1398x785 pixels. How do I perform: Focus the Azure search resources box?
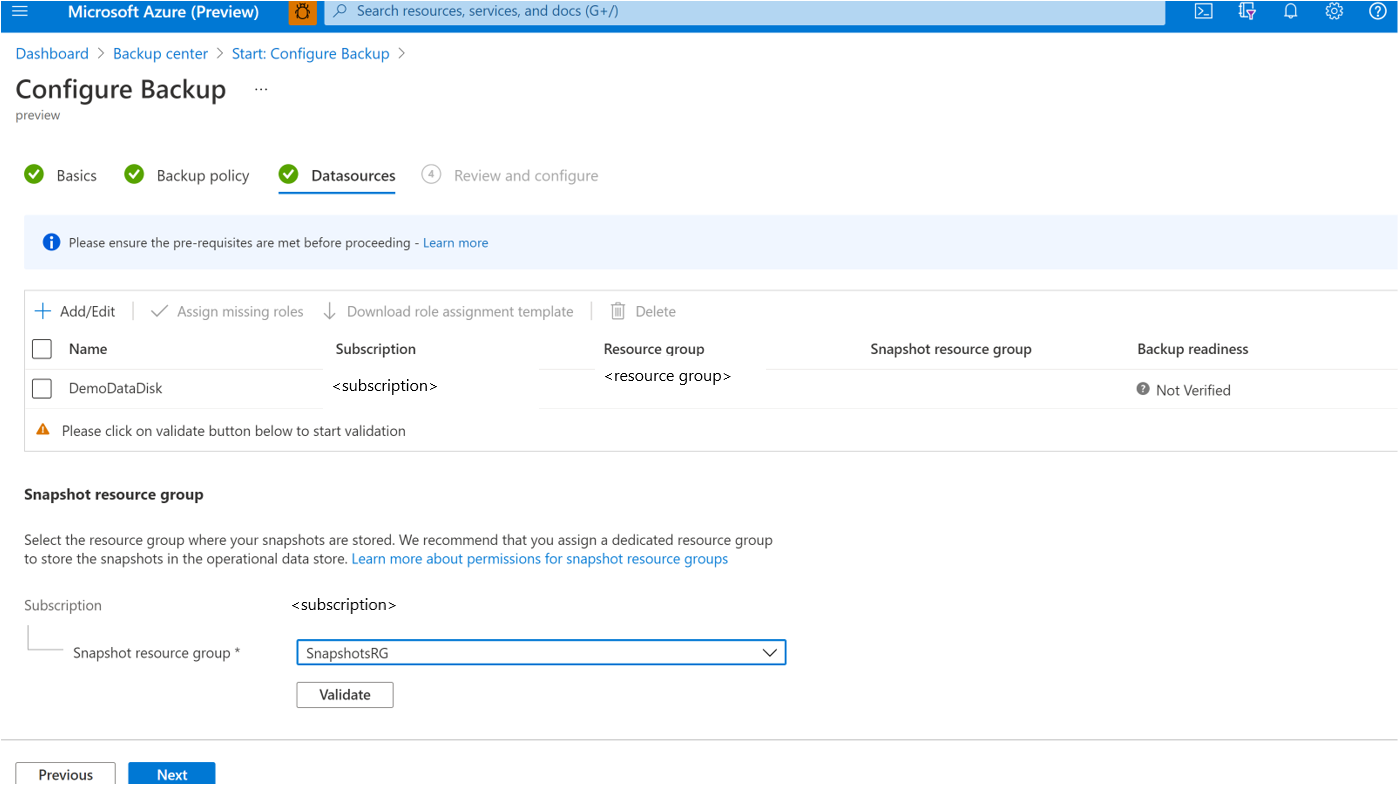coord(744,12)
